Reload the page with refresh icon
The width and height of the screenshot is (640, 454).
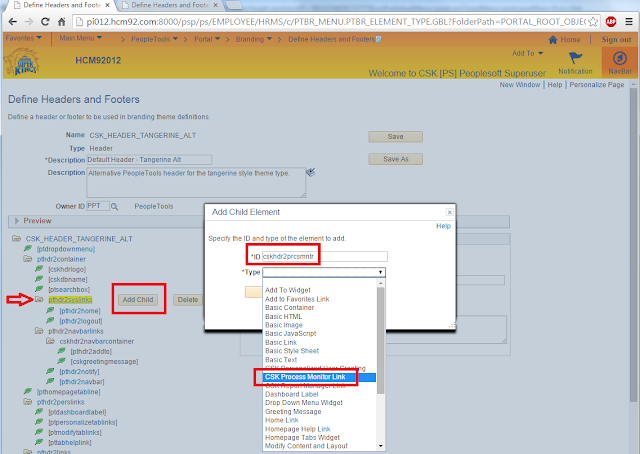(x=45, y=22)
